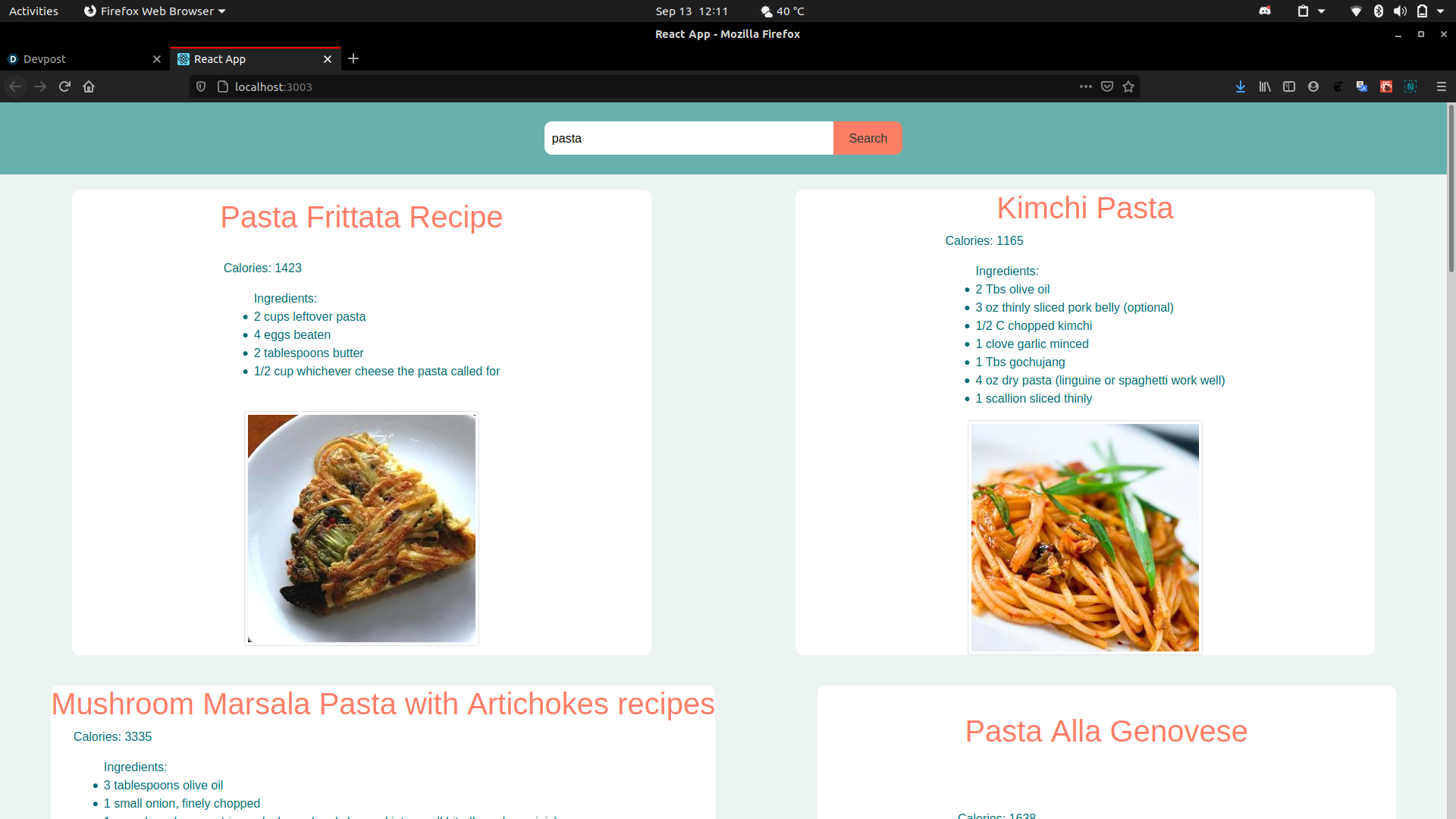Open the Google Translate extension icon
1456x819 pixels.
click(x=1362, y=86)
